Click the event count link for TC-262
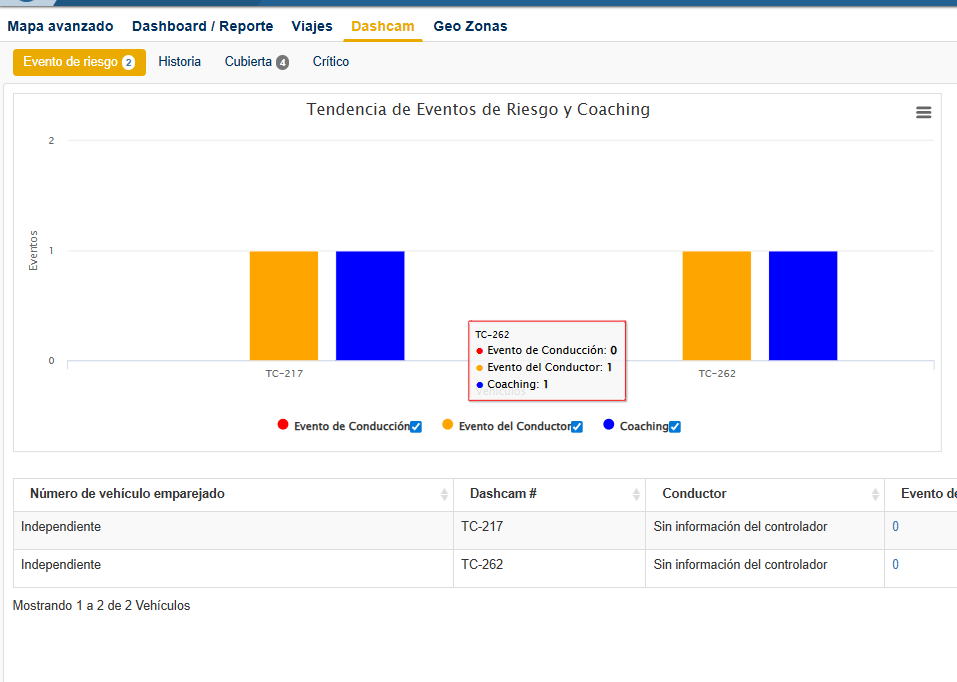This screenshot has width=957, height=682. [x=895, y=565]
